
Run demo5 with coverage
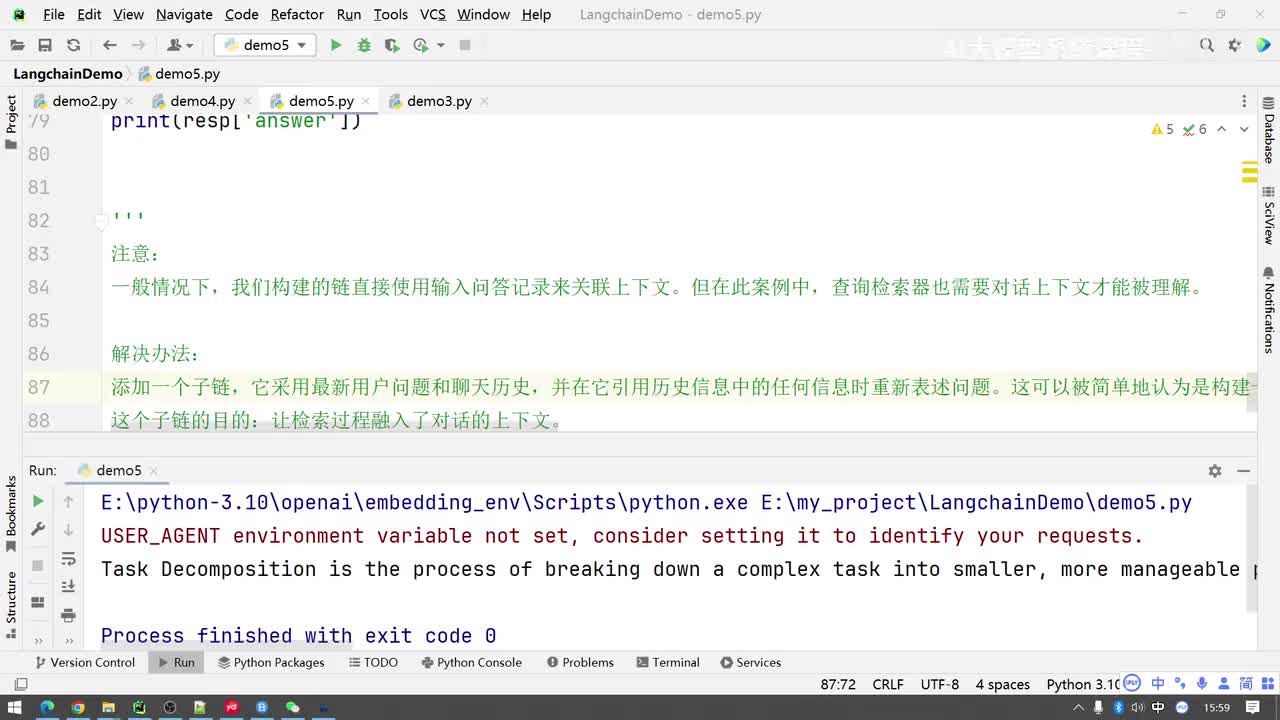(392, 45)
